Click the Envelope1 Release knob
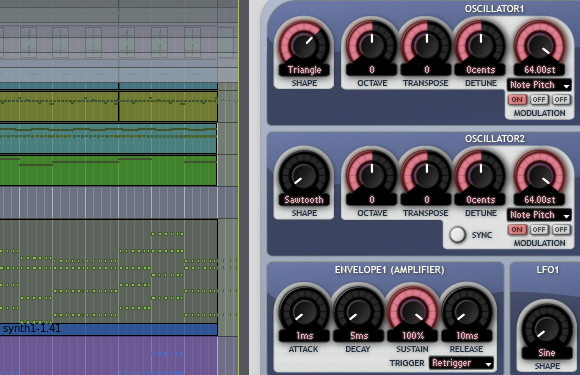Image resolution: width=580 pixels, height=375 pixels. (466, 311)
